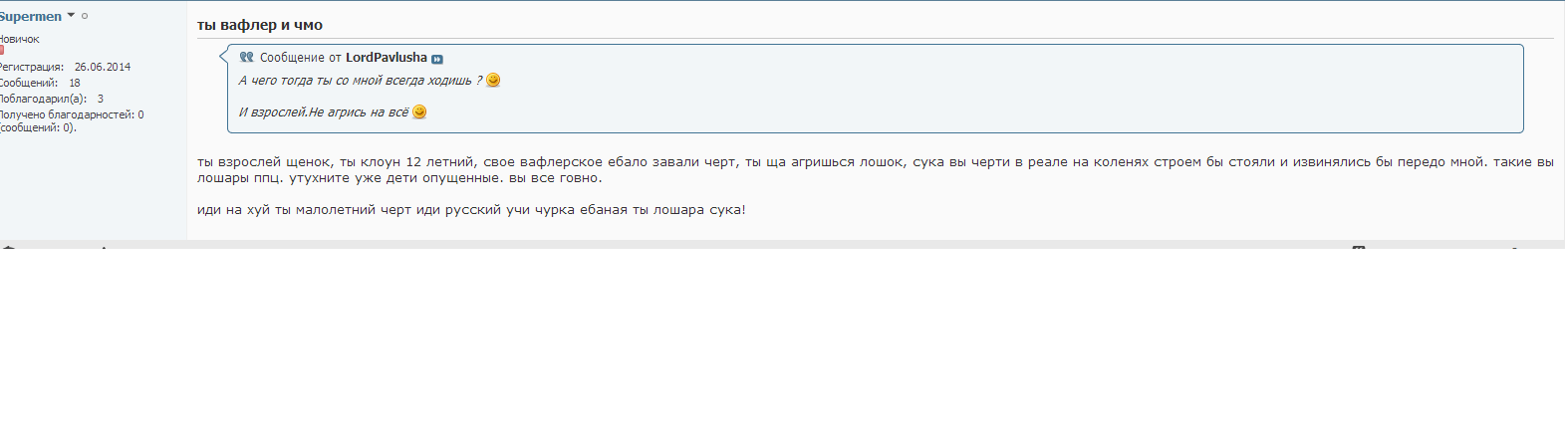The image size is (1568, 442).
Task: Click quoted line 'И взрослей.Не агрись на всё'
Action: [324, 112]
